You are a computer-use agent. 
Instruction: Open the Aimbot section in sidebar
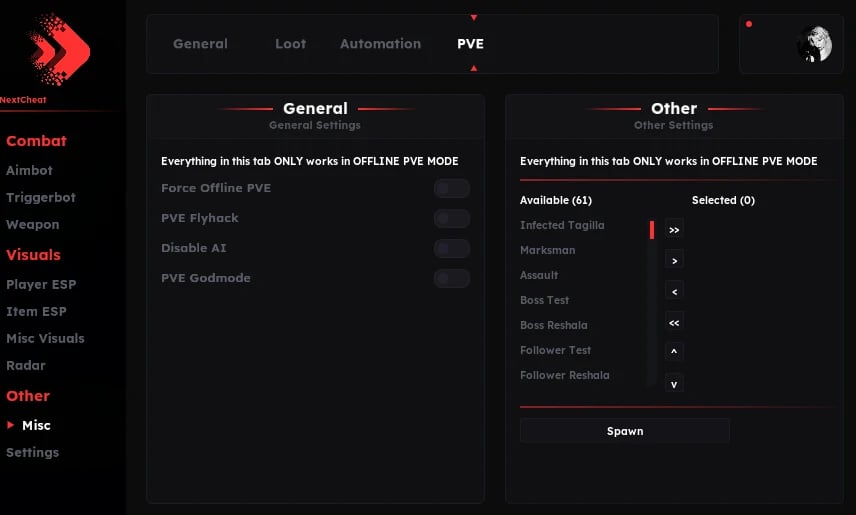click(x=29, y=171)
